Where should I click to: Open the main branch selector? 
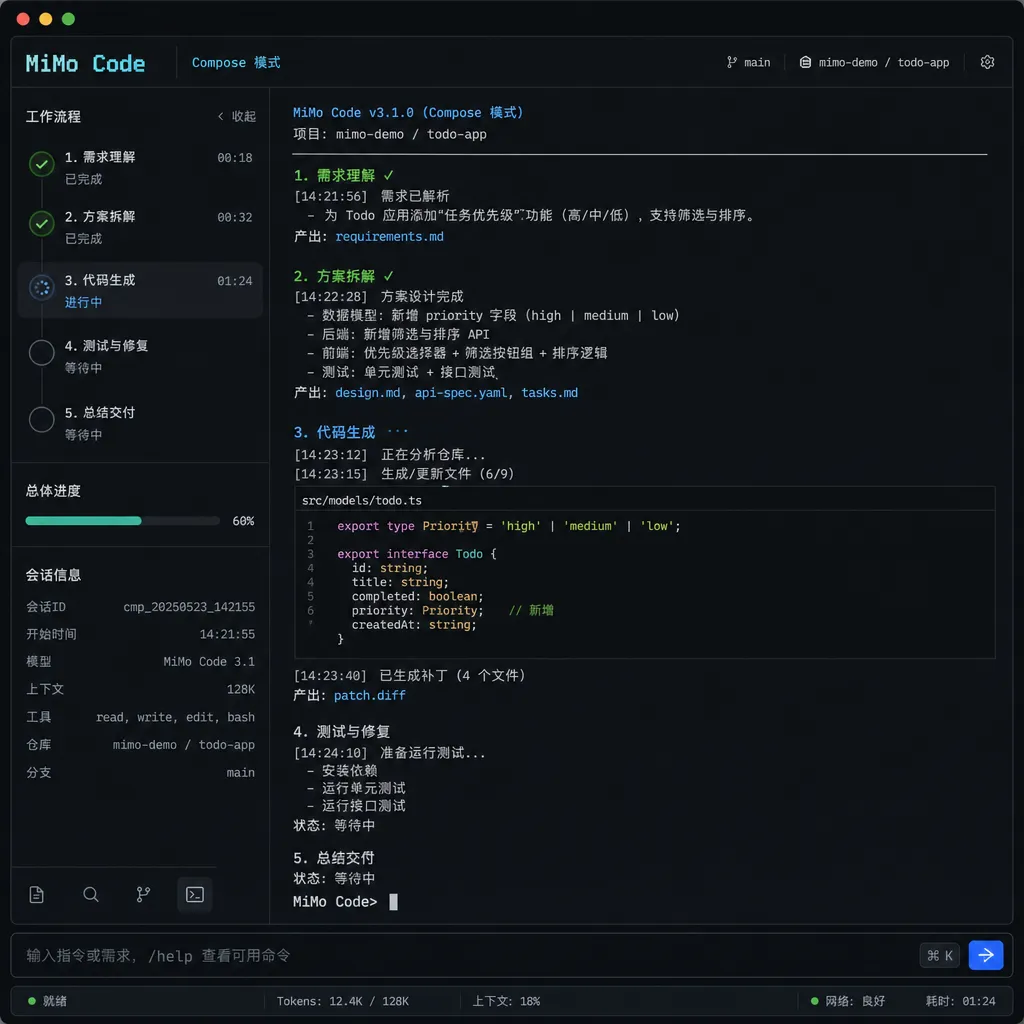pyautogui.click(x=748, y=62)
